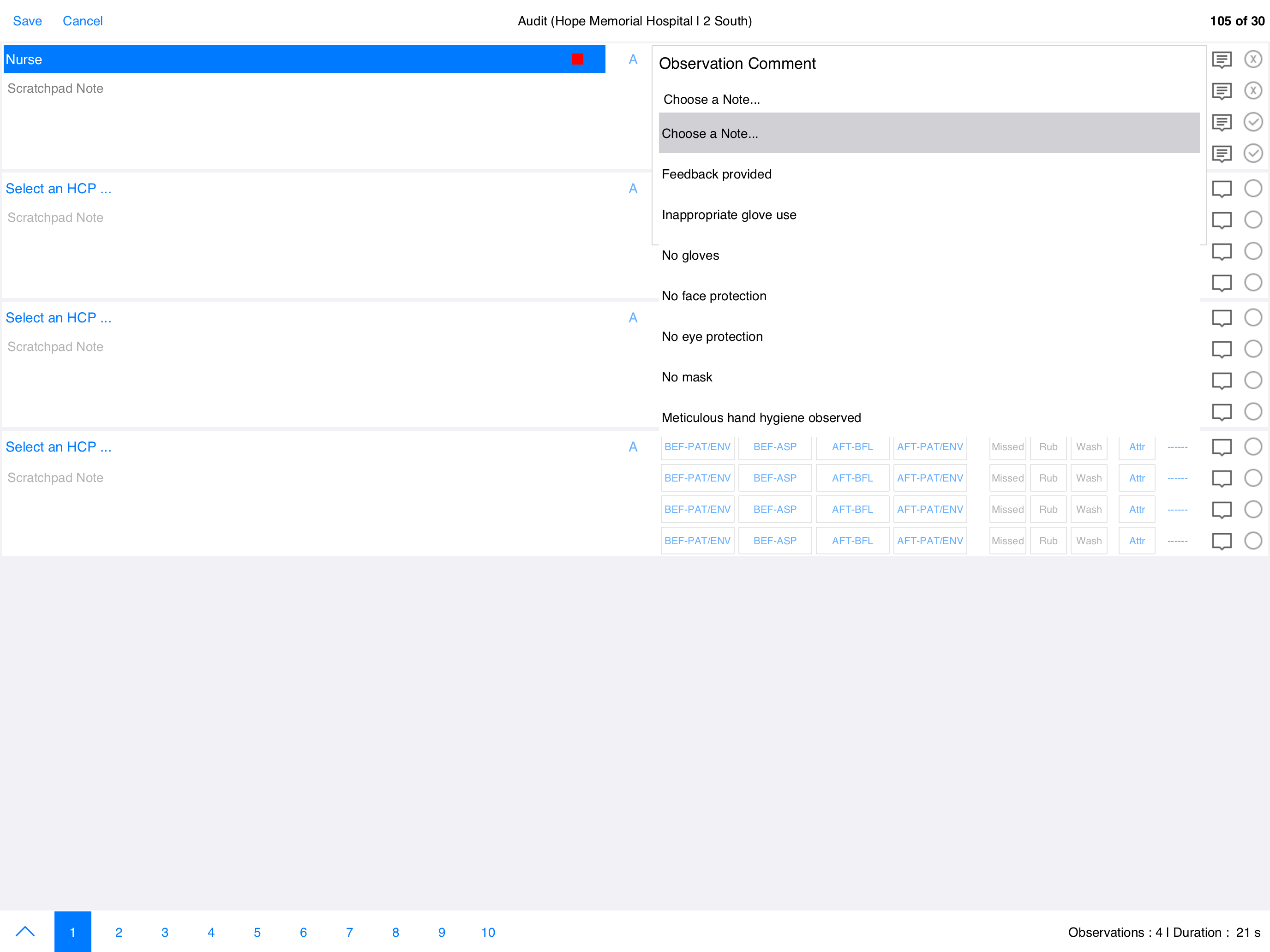Tap the A link beside Nurse
The image size is (1270, 952).
point(633,59)
